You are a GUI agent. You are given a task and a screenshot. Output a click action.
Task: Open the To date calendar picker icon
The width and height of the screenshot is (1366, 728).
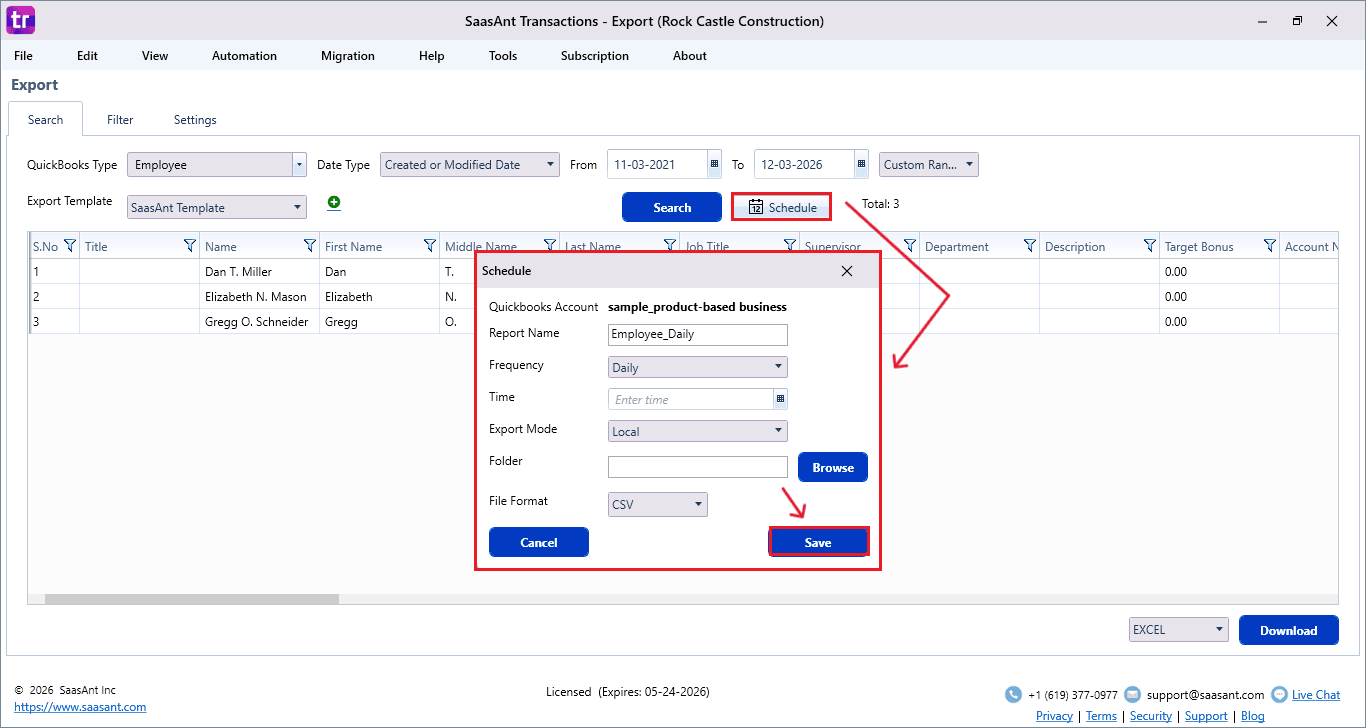point(861,165)
